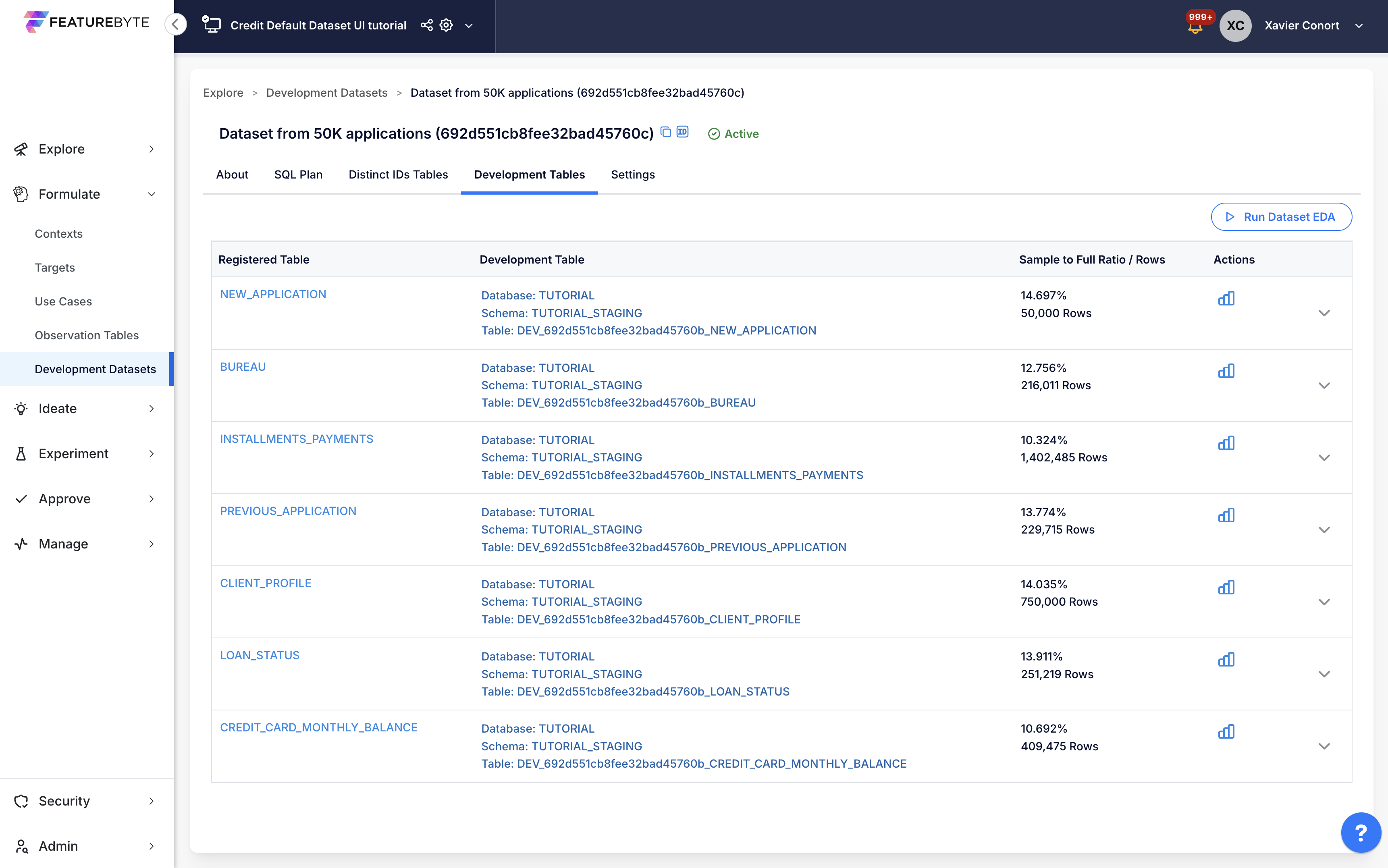This screenshot has height=868, width=1388.
Task: Switch to the SQL Plan tab
Action: (298, 174)
